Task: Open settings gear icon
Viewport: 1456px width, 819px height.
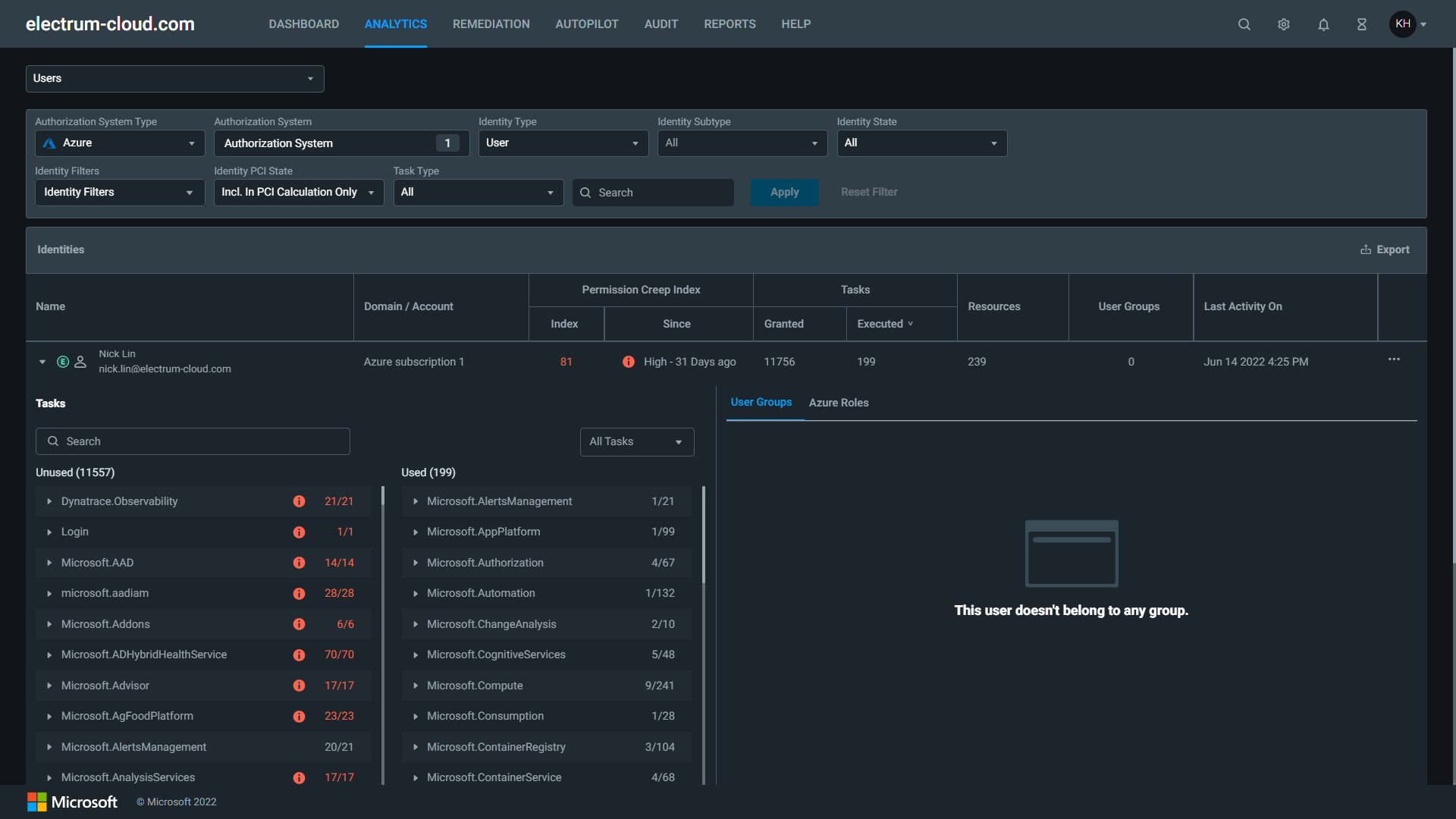Action: pyautogui.click(x=1284, y=24)
